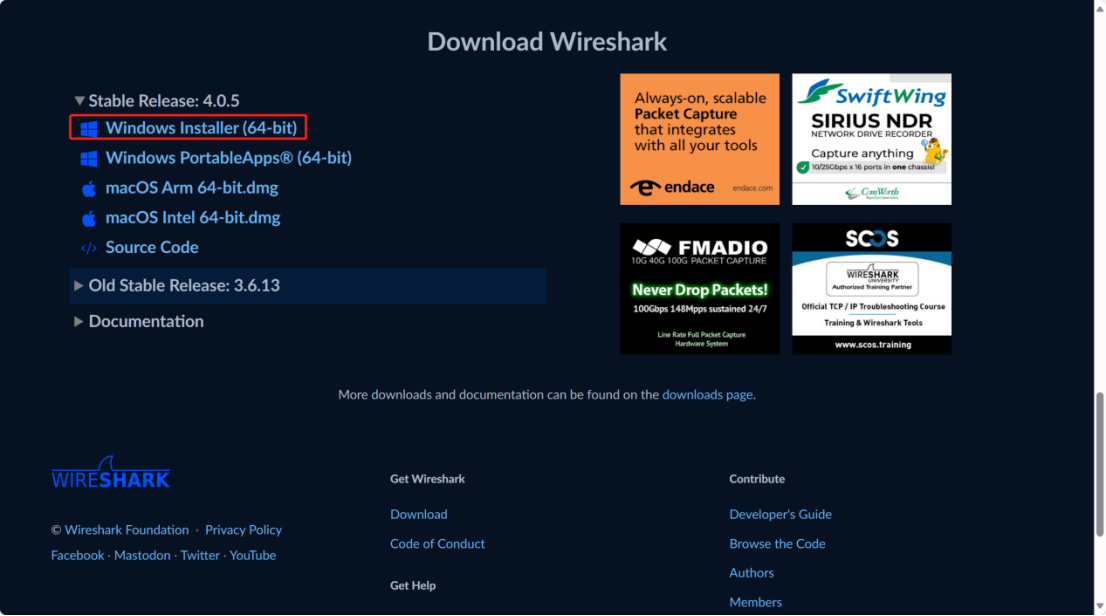Image resolution: width=1106 pixels, height=616 pixels.
Task: Open the endace Packet Capture advertisement
Action: 700,139
